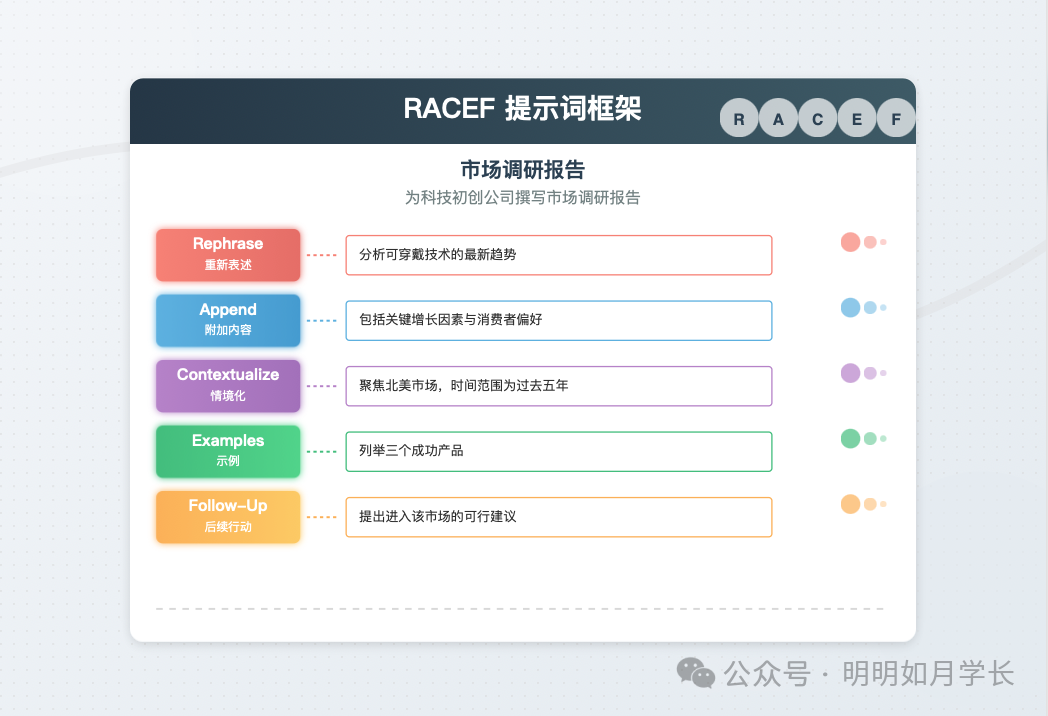Select the red Rephrase 重新表述 card

(228, 255)
